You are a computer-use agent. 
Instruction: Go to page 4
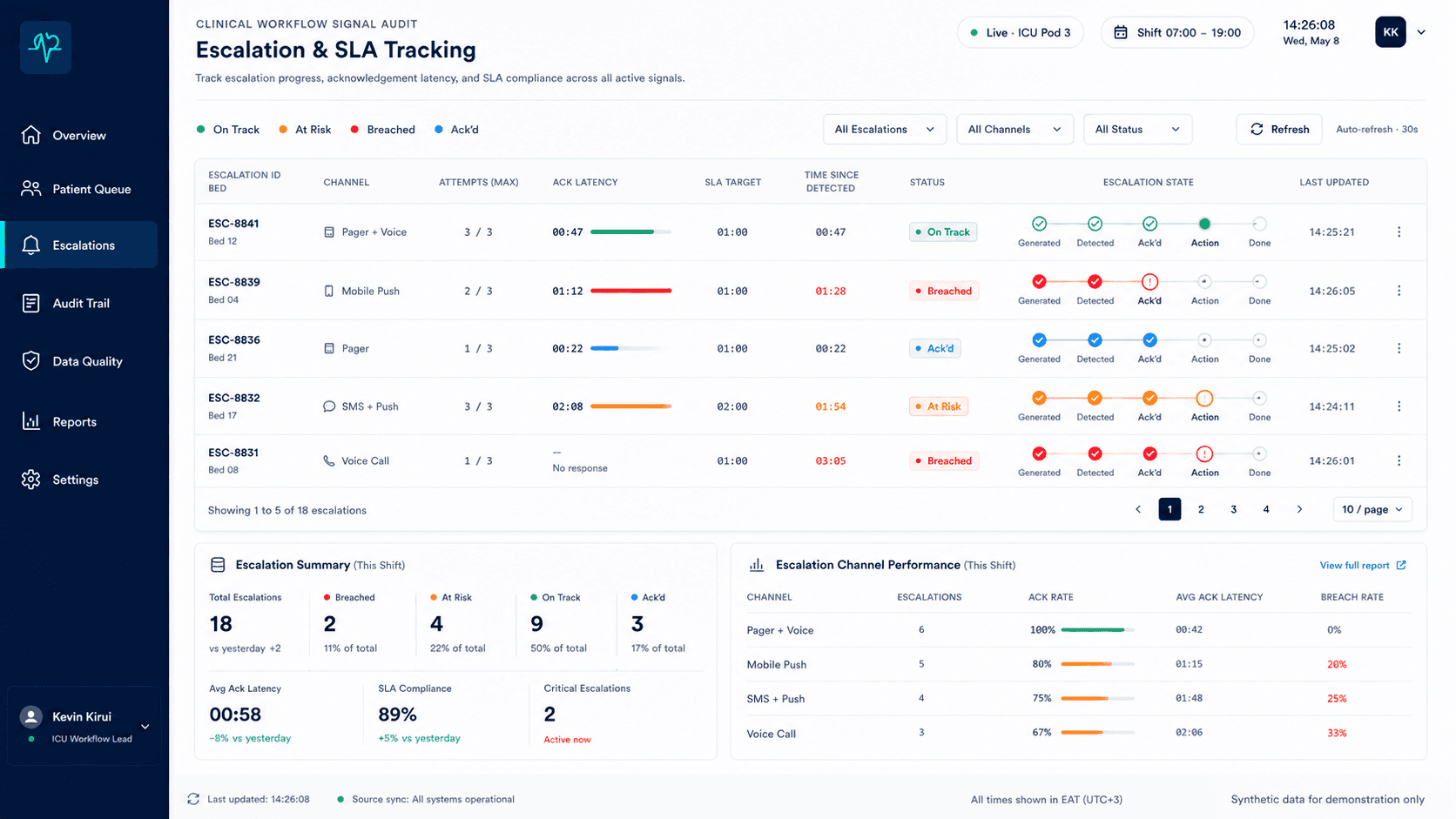coord(1266,509)
